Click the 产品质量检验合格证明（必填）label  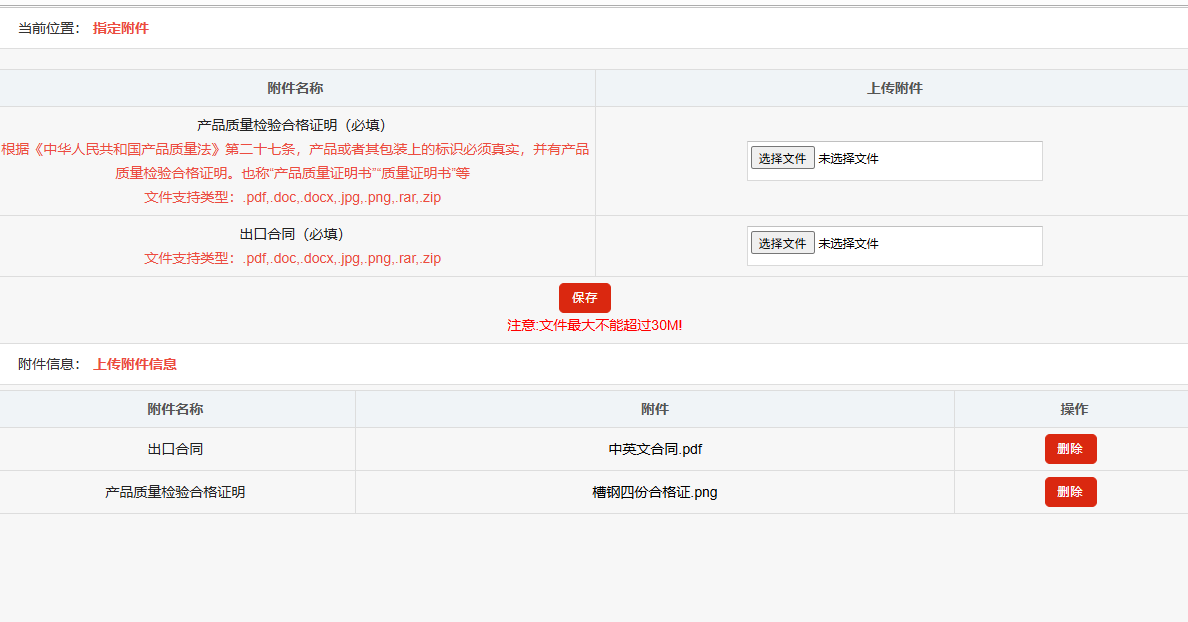(292, 125)
